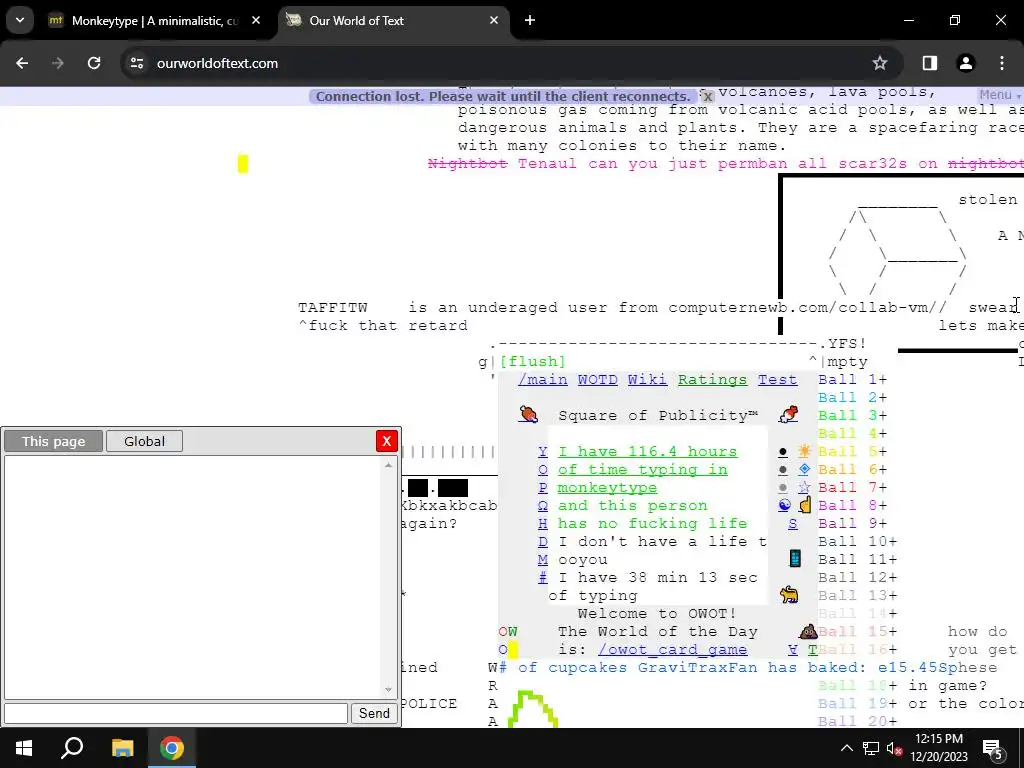The height and width of the screenshot is (768, 1024).
Task: Open the OWOT Menu dropdown
Action: pos(1000,95)
